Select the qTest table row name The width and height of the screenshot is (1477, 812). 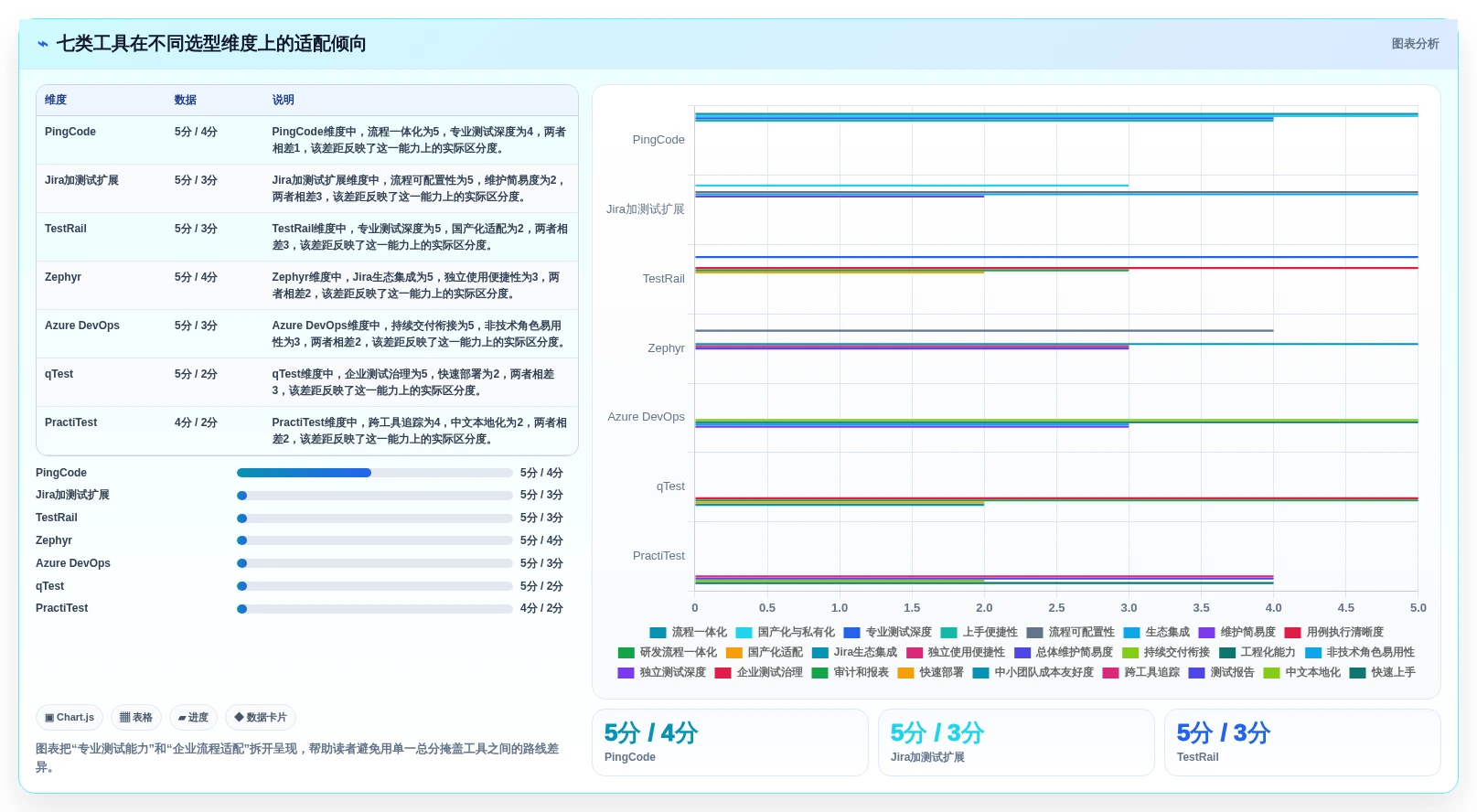click(x=59, y=374)
